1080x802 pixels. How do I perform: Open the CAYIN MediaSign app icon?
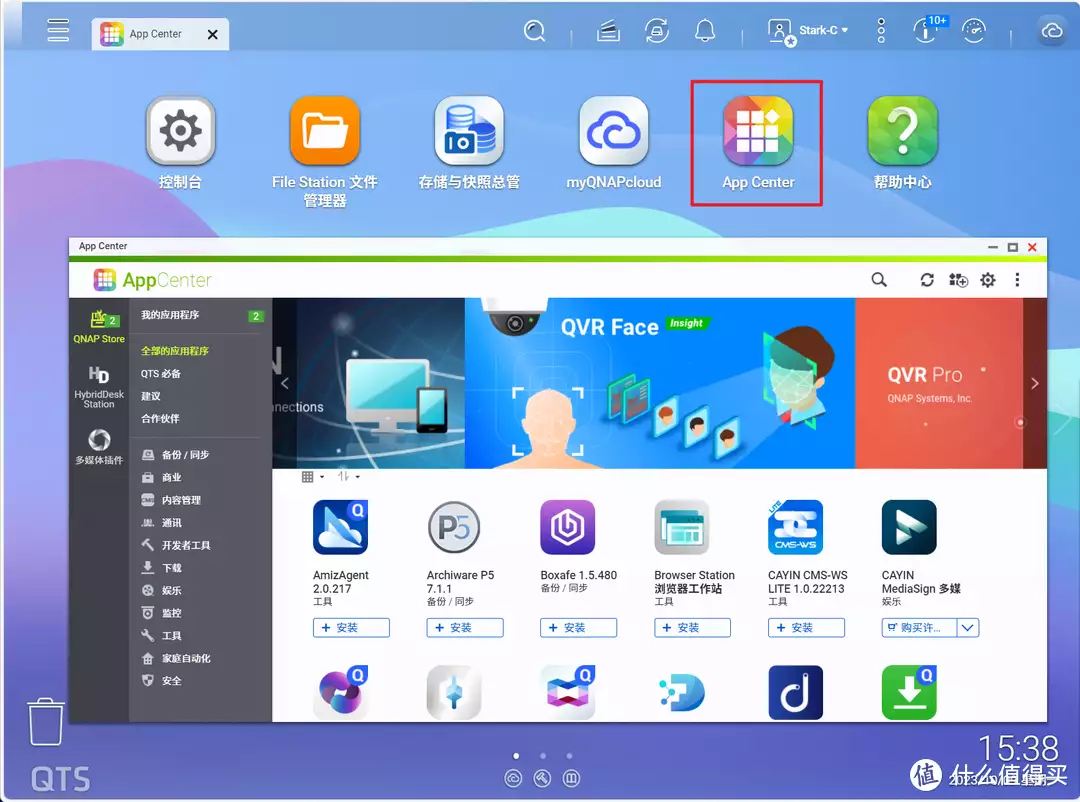click(908, 527)
